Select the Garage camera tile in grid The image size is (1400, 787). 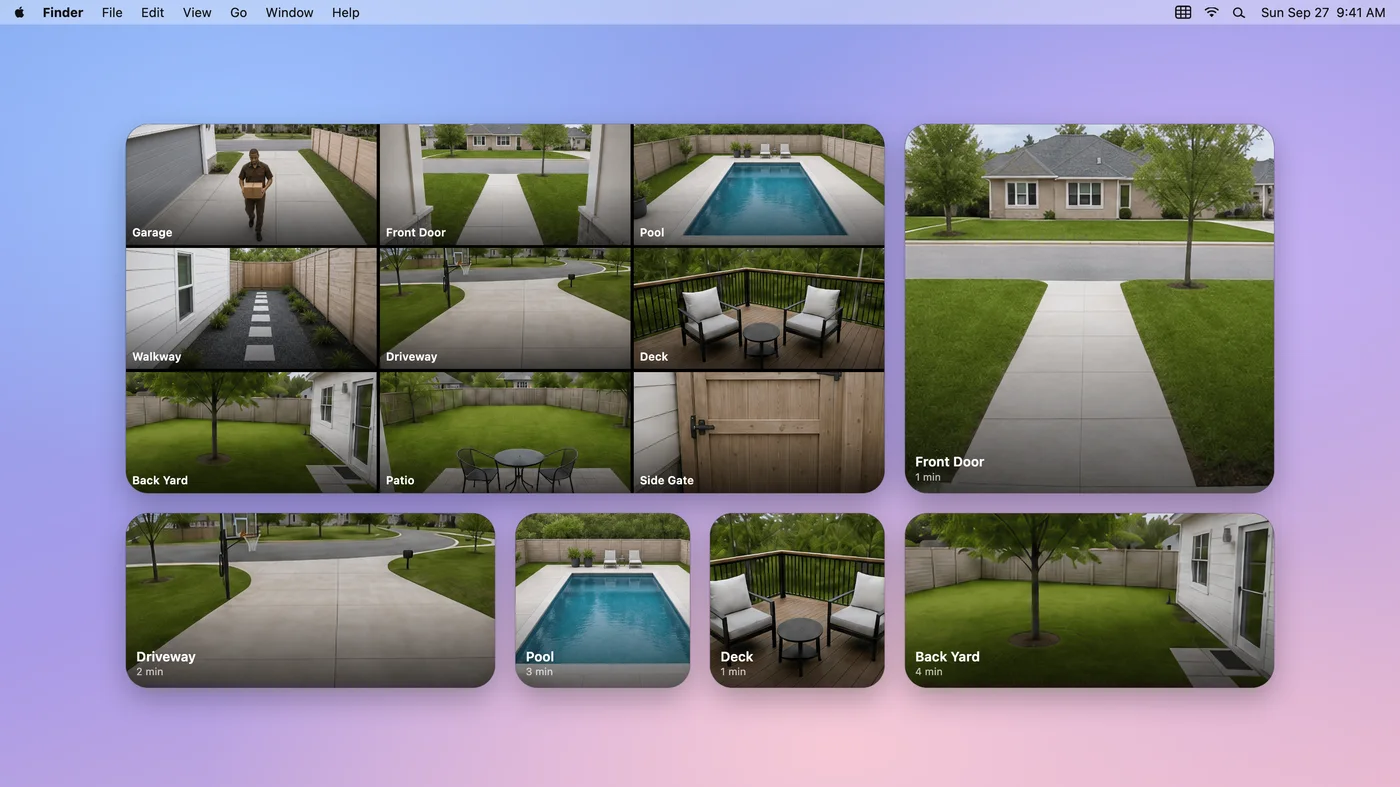coord(252,185)
